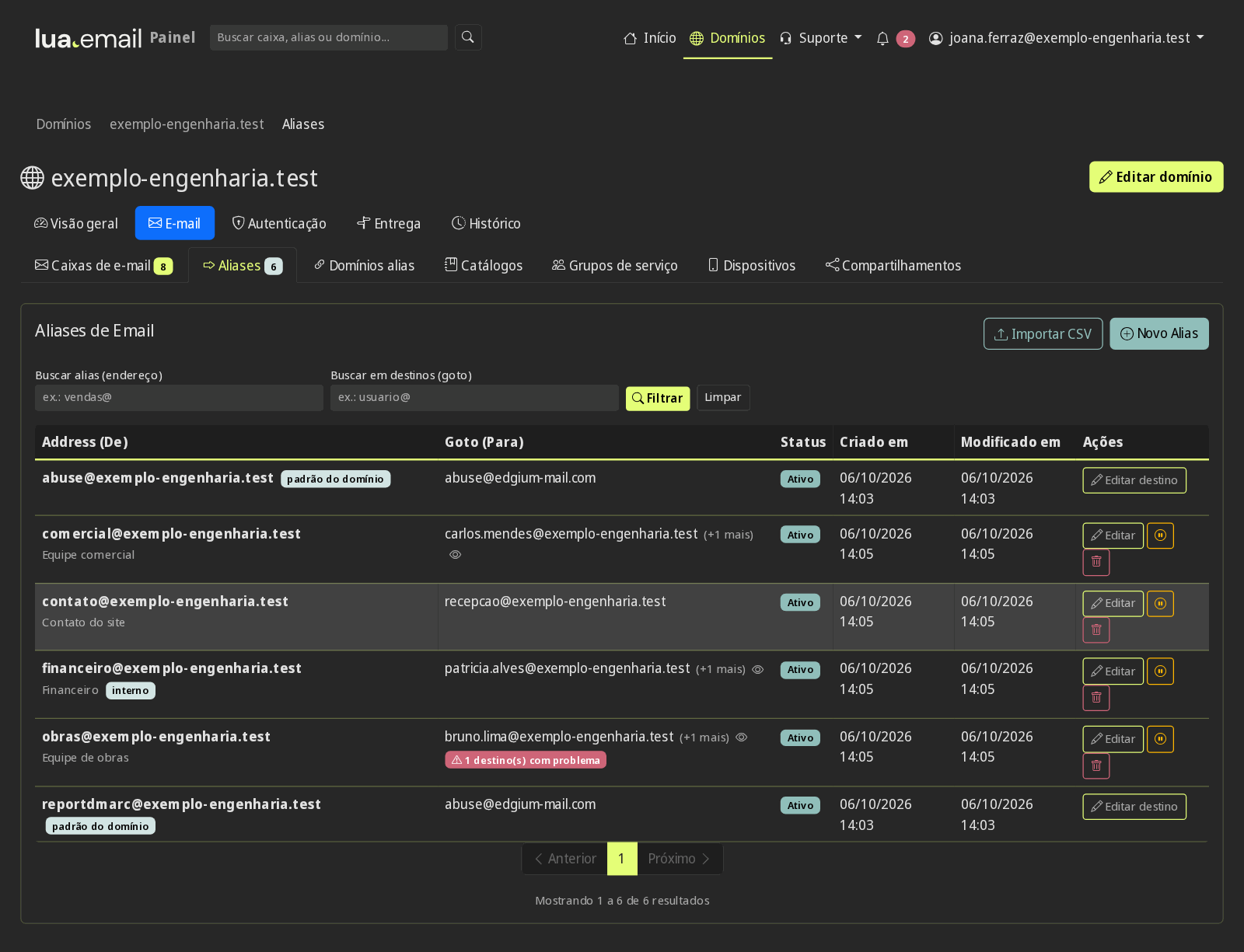Open the Catálogos subtab
The height and width of the screenshot is (952, 1244).
(484, 266)
